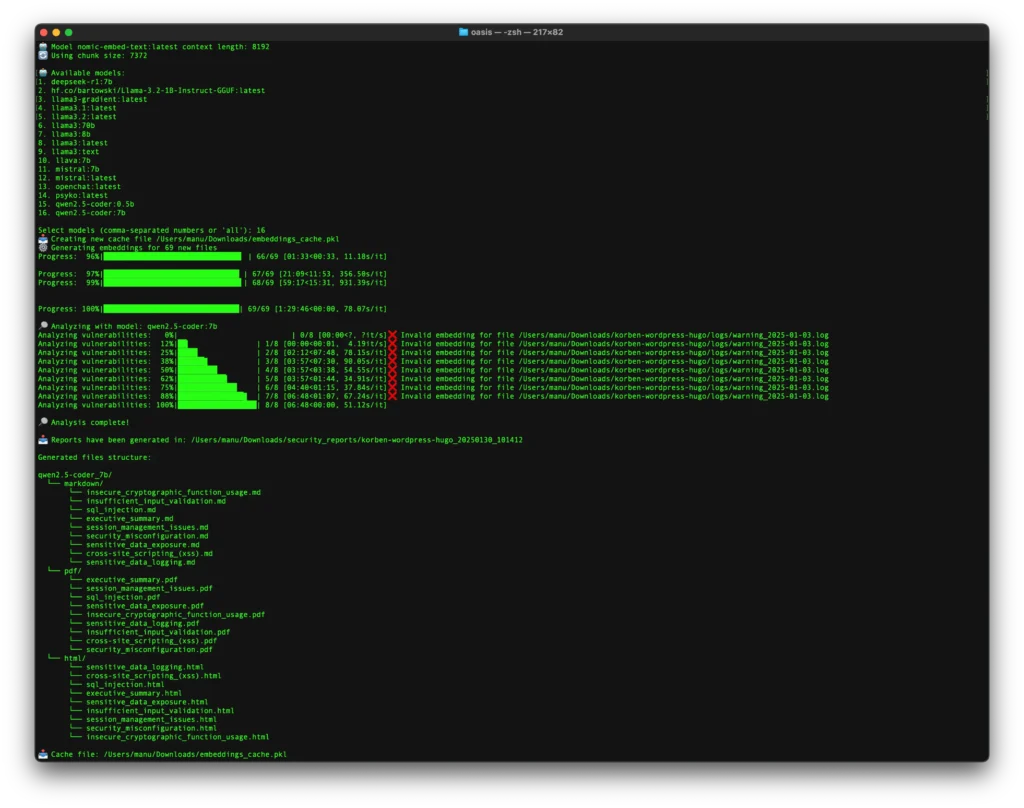Click 'security_misconfiguration.pdf' entry
This screenshot has width=1024, height=808.
[150, 649]
